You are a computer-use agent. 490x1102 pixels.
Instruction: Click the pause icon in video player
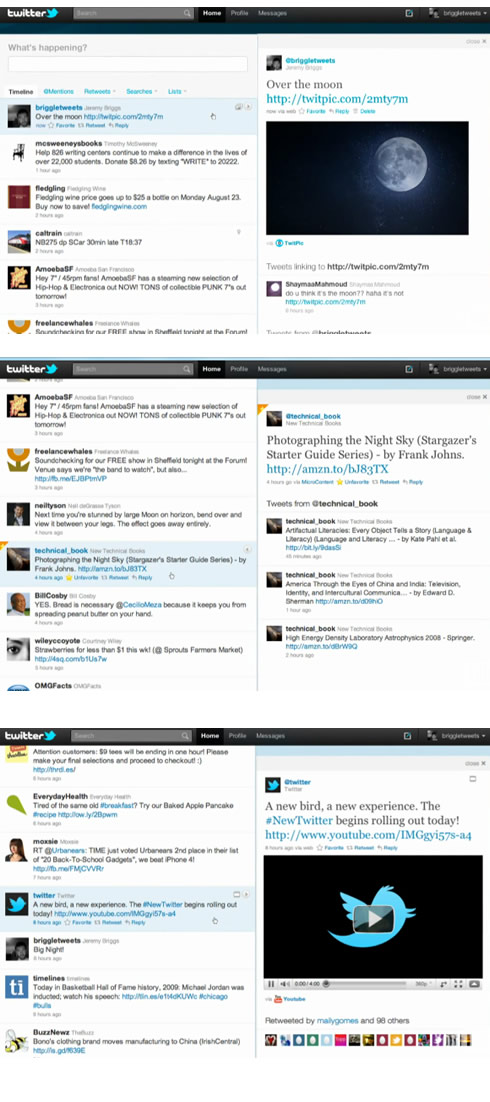[x=271, y=984]
